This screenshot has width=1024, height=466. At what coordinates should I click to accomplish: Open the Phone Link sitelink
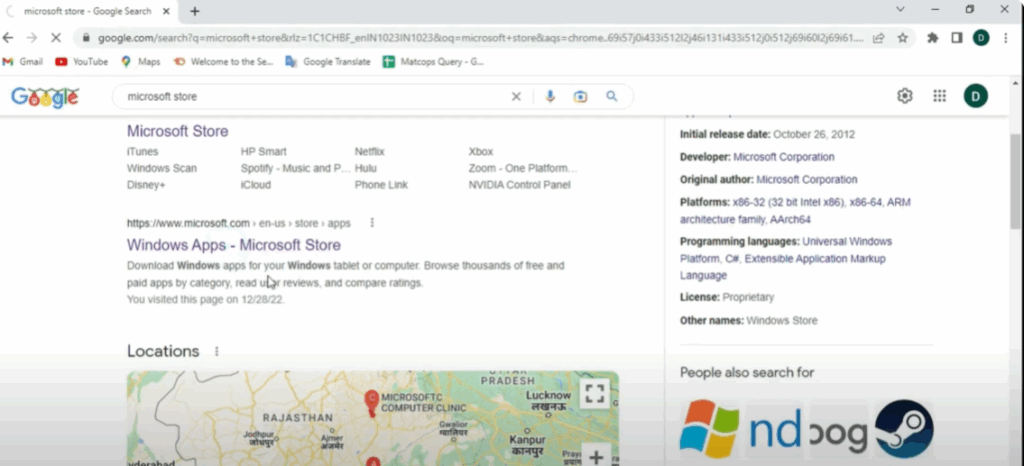[x=381, y=185]
